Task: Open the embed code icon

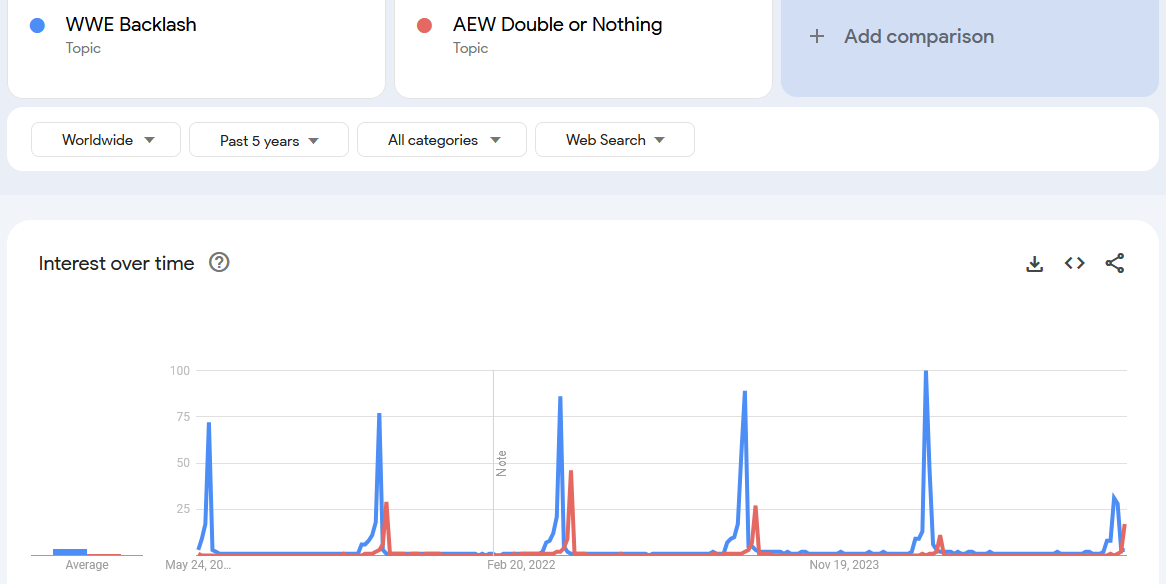Action: [x=1075, y=263]
